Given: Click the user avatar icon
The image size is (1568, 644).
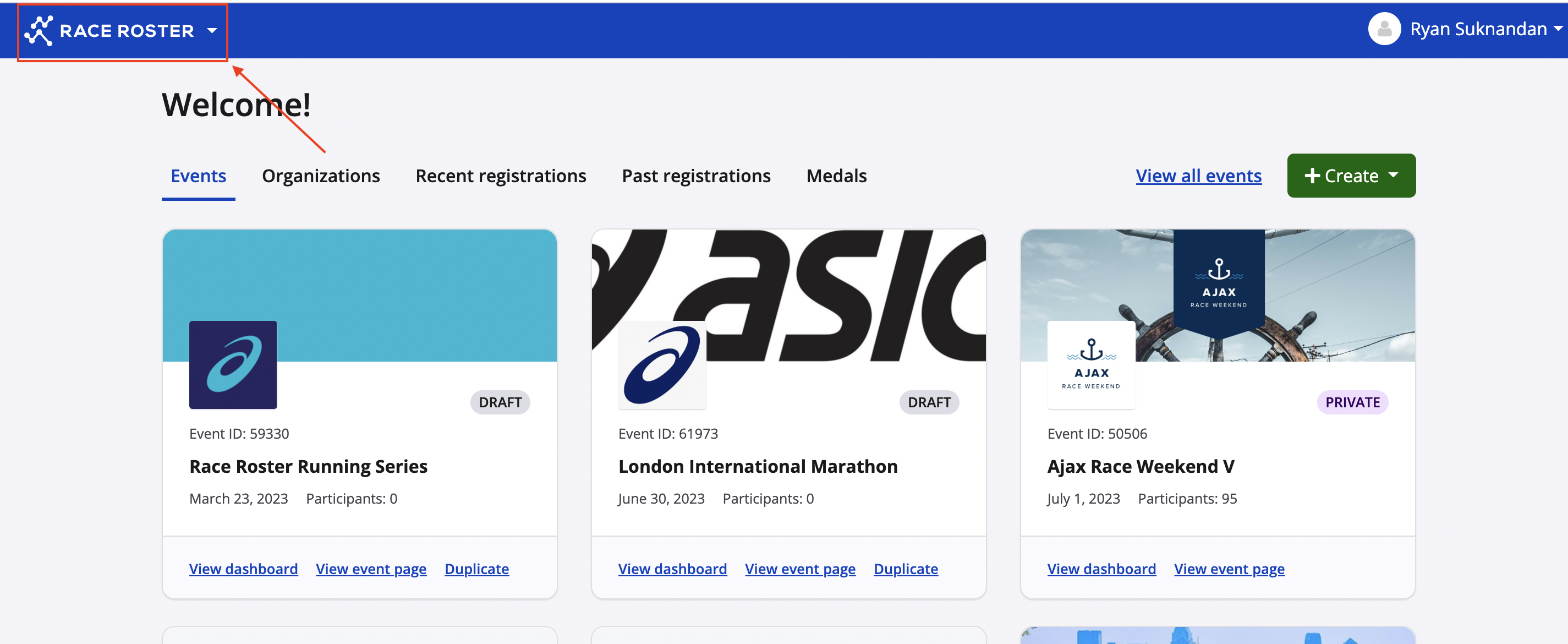Looking at the screenshot, I should (x=1384, y=29).
